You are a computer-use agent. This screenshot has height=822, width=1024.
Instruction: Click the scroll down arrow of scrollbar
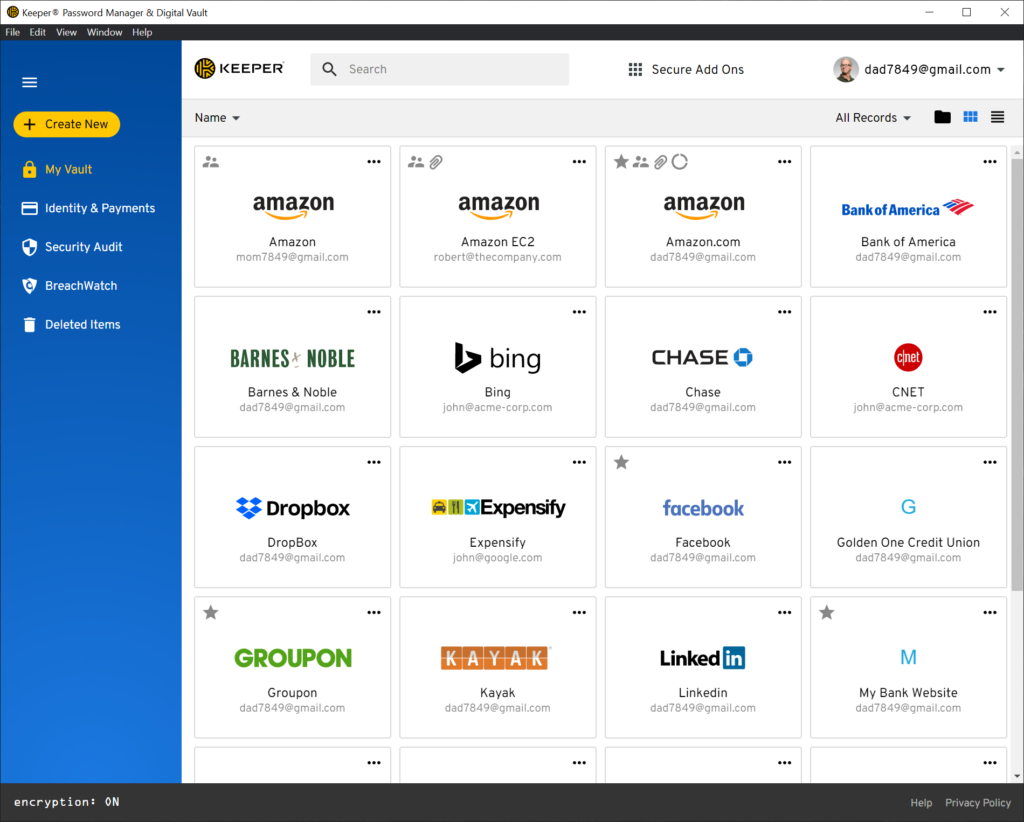1017,776
